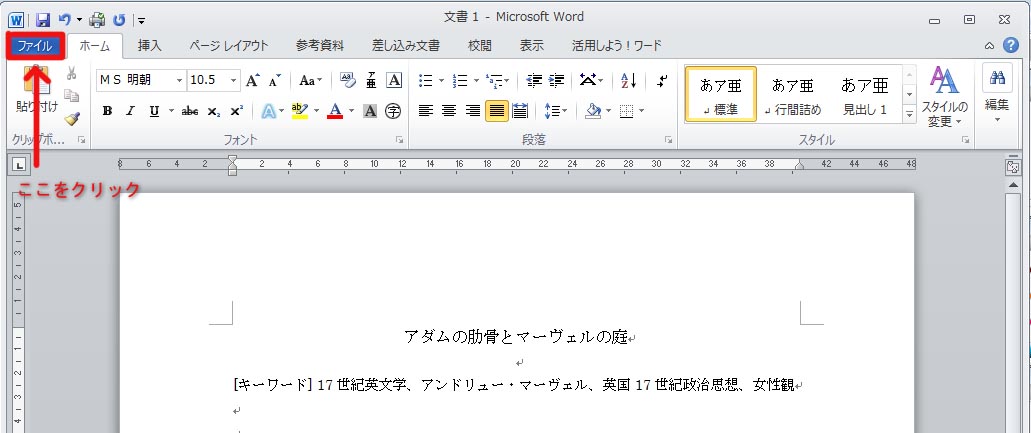The image size is (1031, 433).
Task: Apply the 見出し 1 style
Action: coord(865,94)
